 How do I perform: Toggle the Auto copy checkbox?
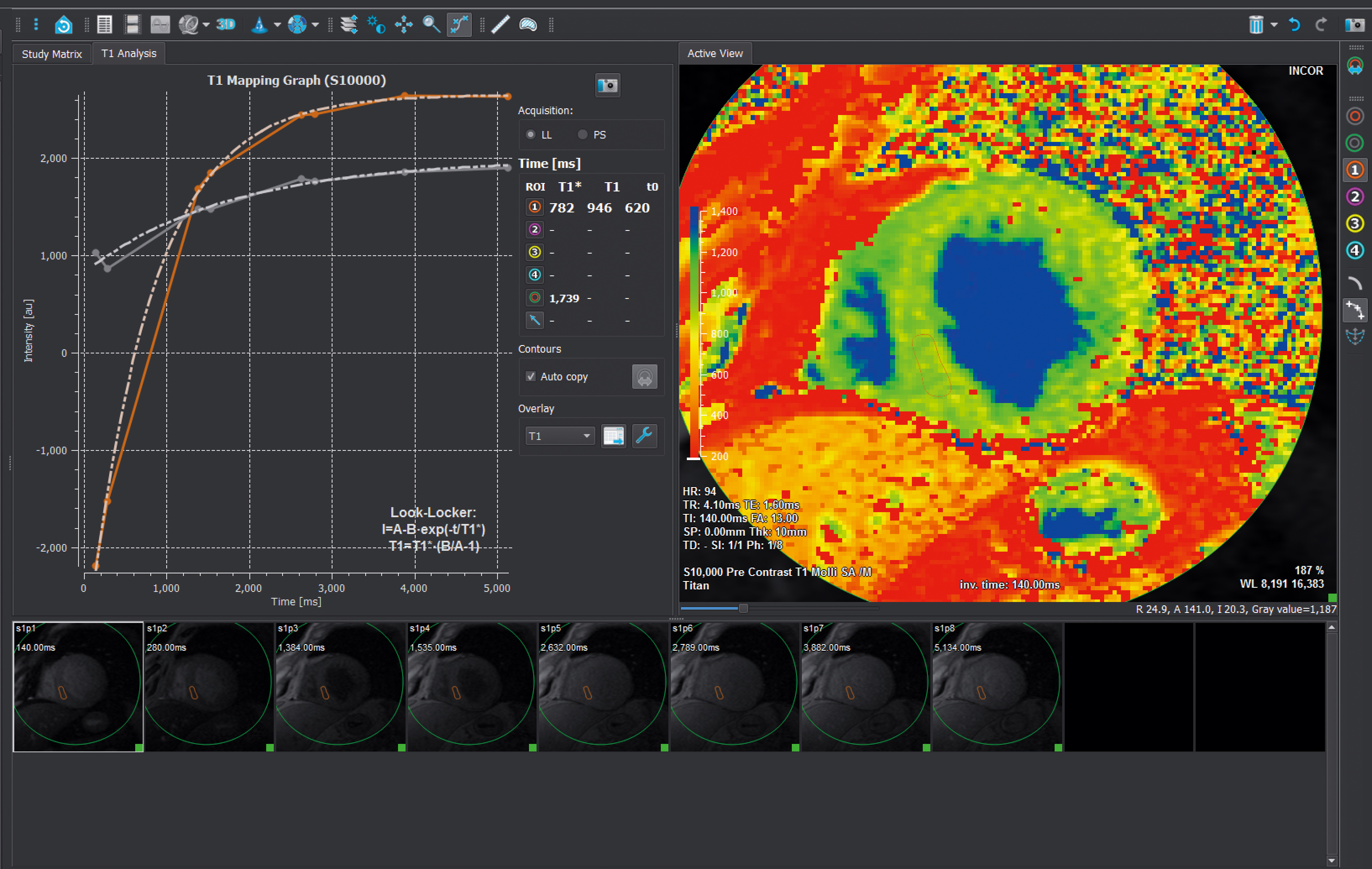click(x=531, y=377)
